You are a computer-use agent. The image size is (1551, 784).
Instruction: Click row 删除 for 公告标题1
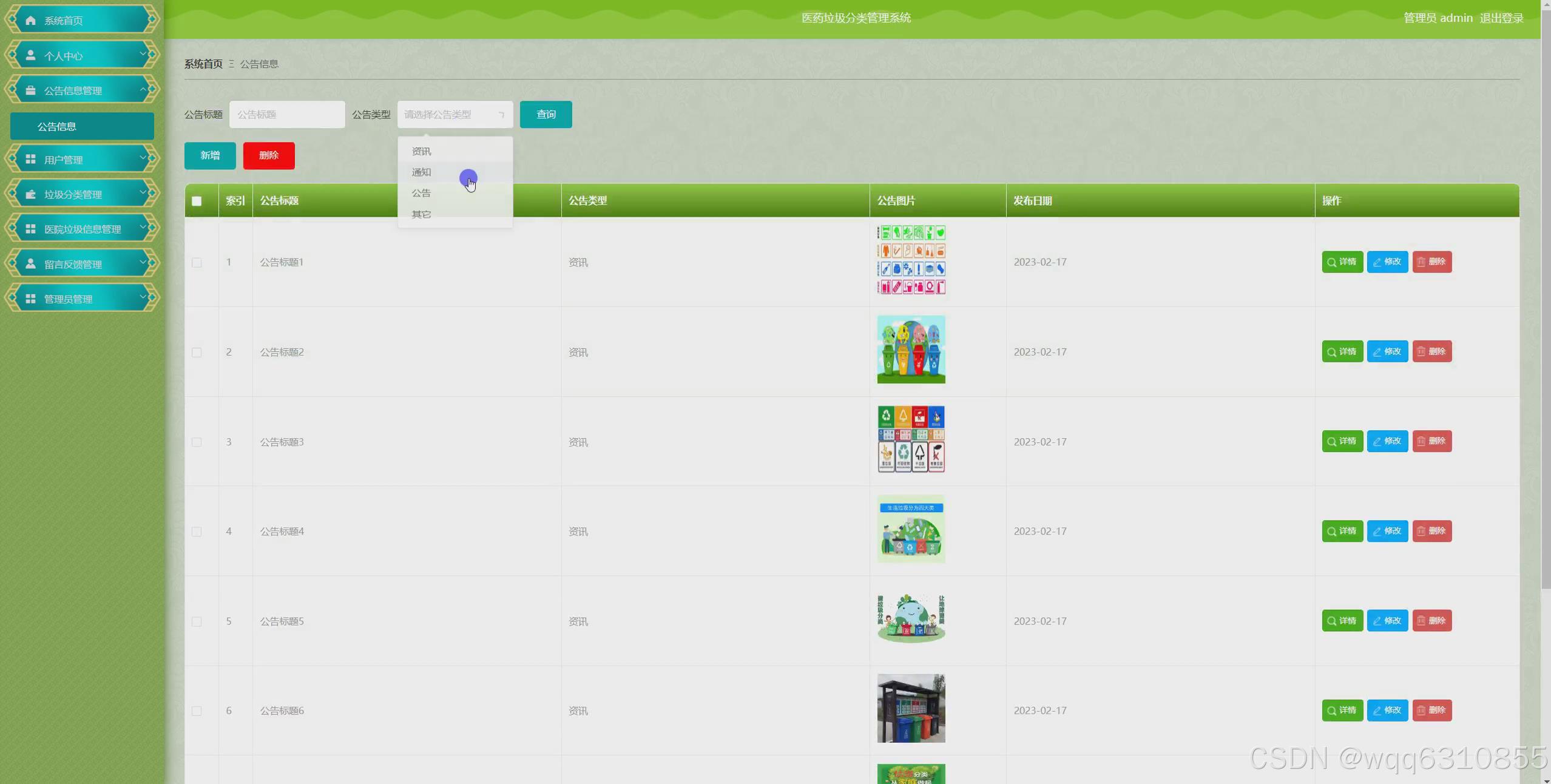point(1432,262)
